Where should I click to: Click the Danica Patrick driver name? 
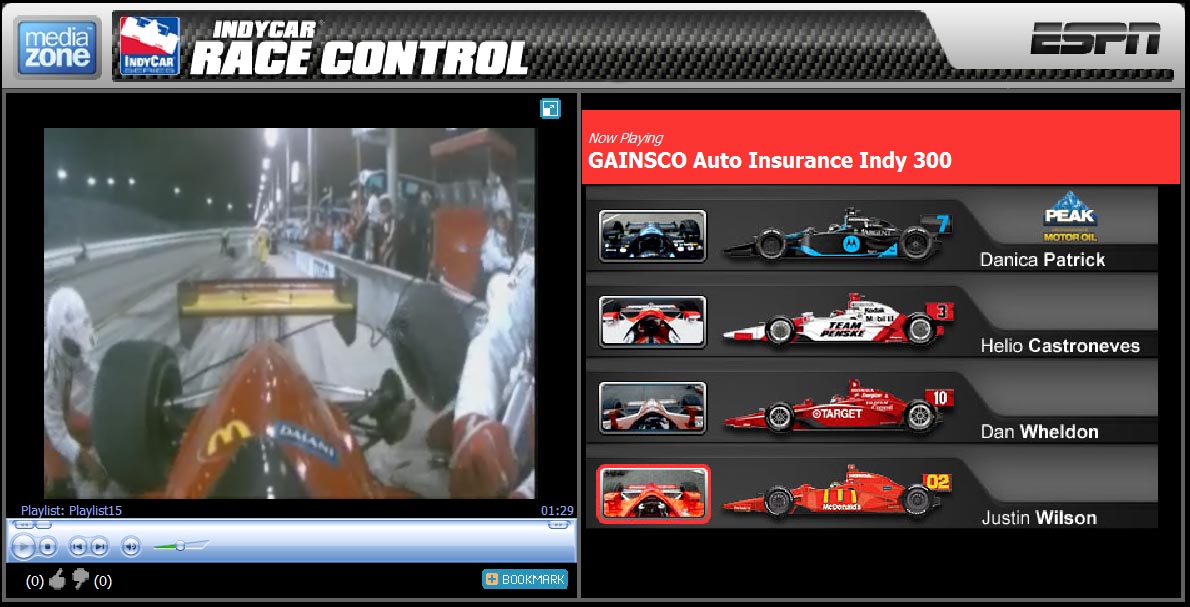point(1043,259)
